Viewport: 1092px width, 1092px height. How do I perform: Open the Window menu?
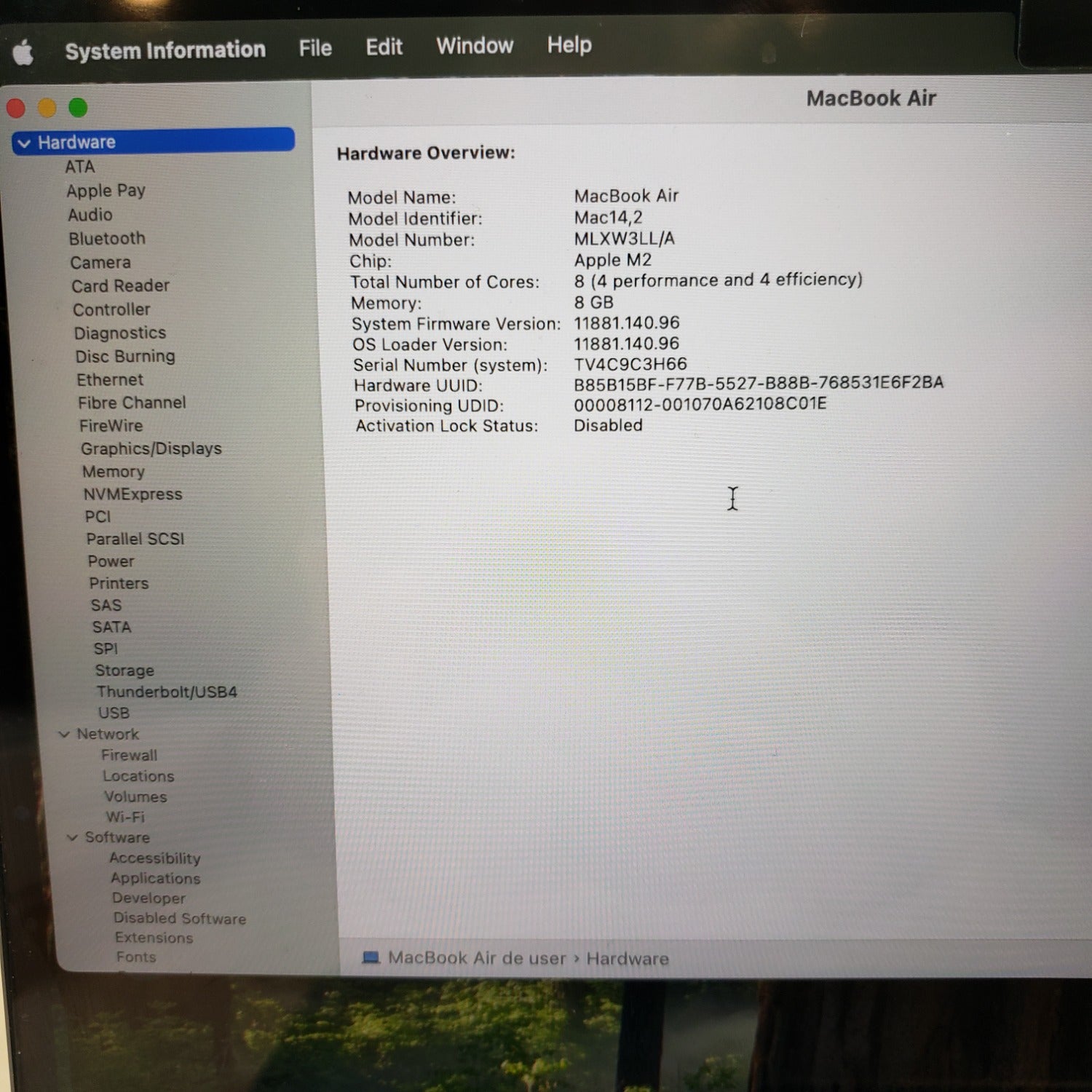tap(475, 46)
